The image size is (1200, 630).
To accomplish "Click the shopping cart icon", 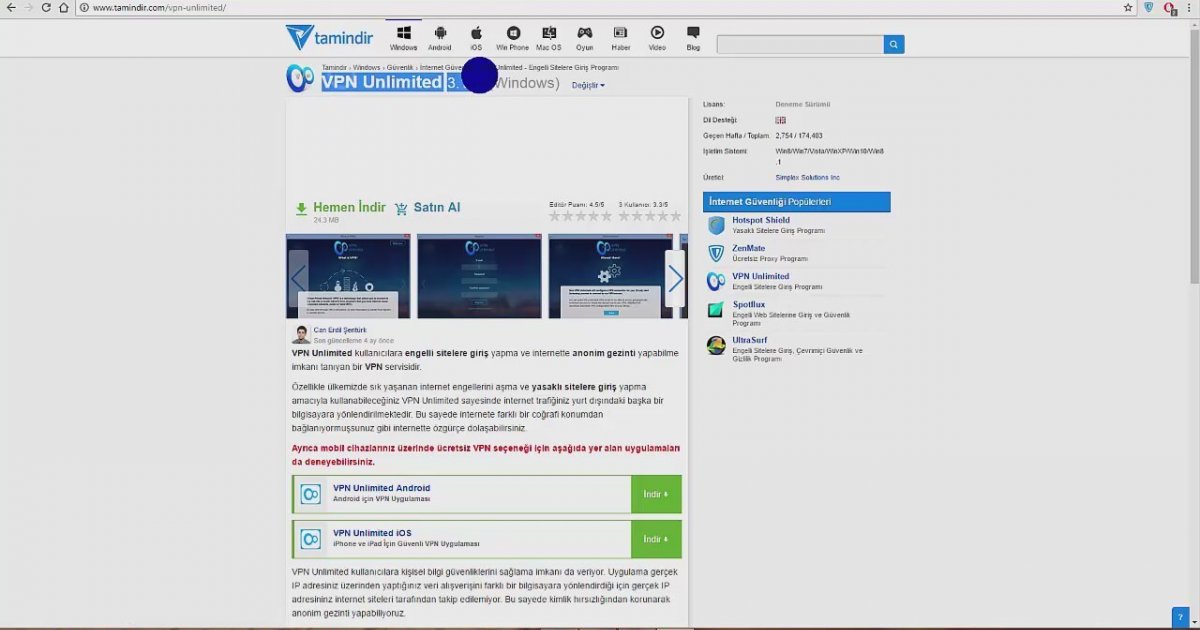I will [401, 209].
